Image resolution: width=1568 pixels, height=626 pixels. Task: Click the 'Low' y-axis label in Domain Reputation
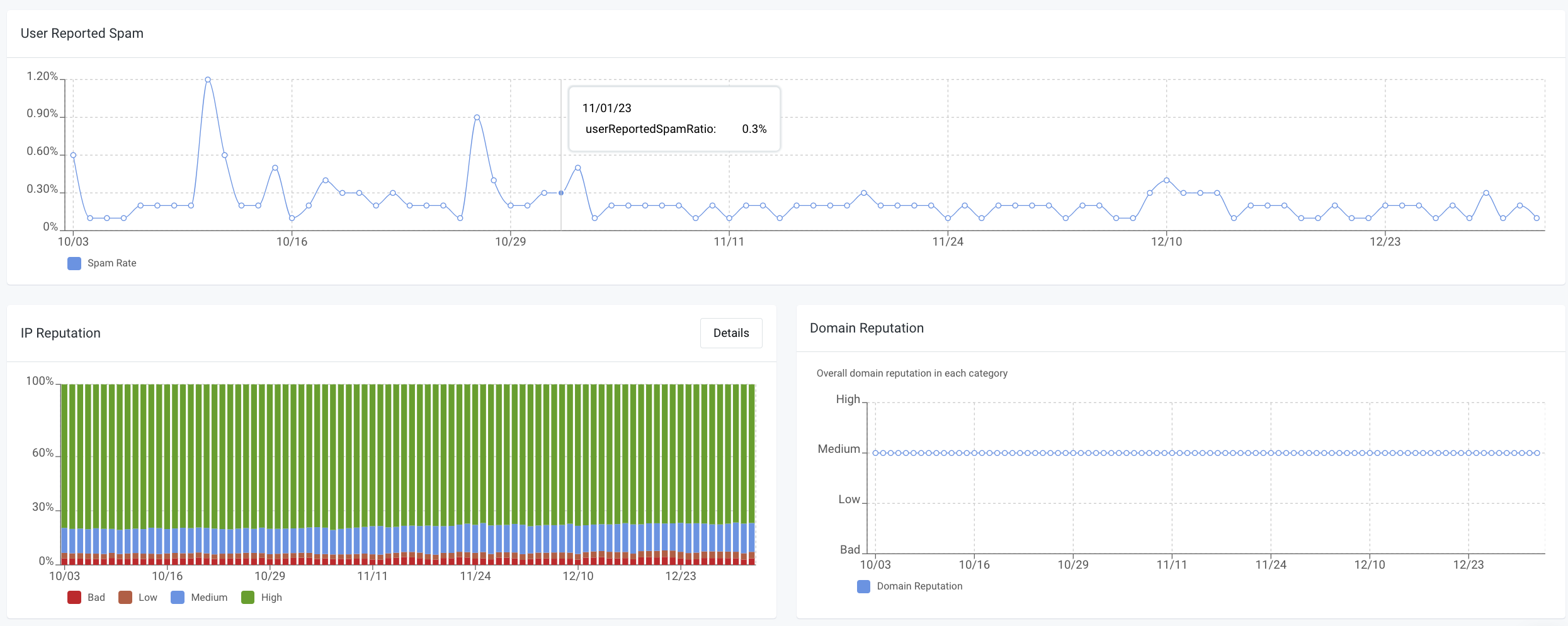point(849,499)
